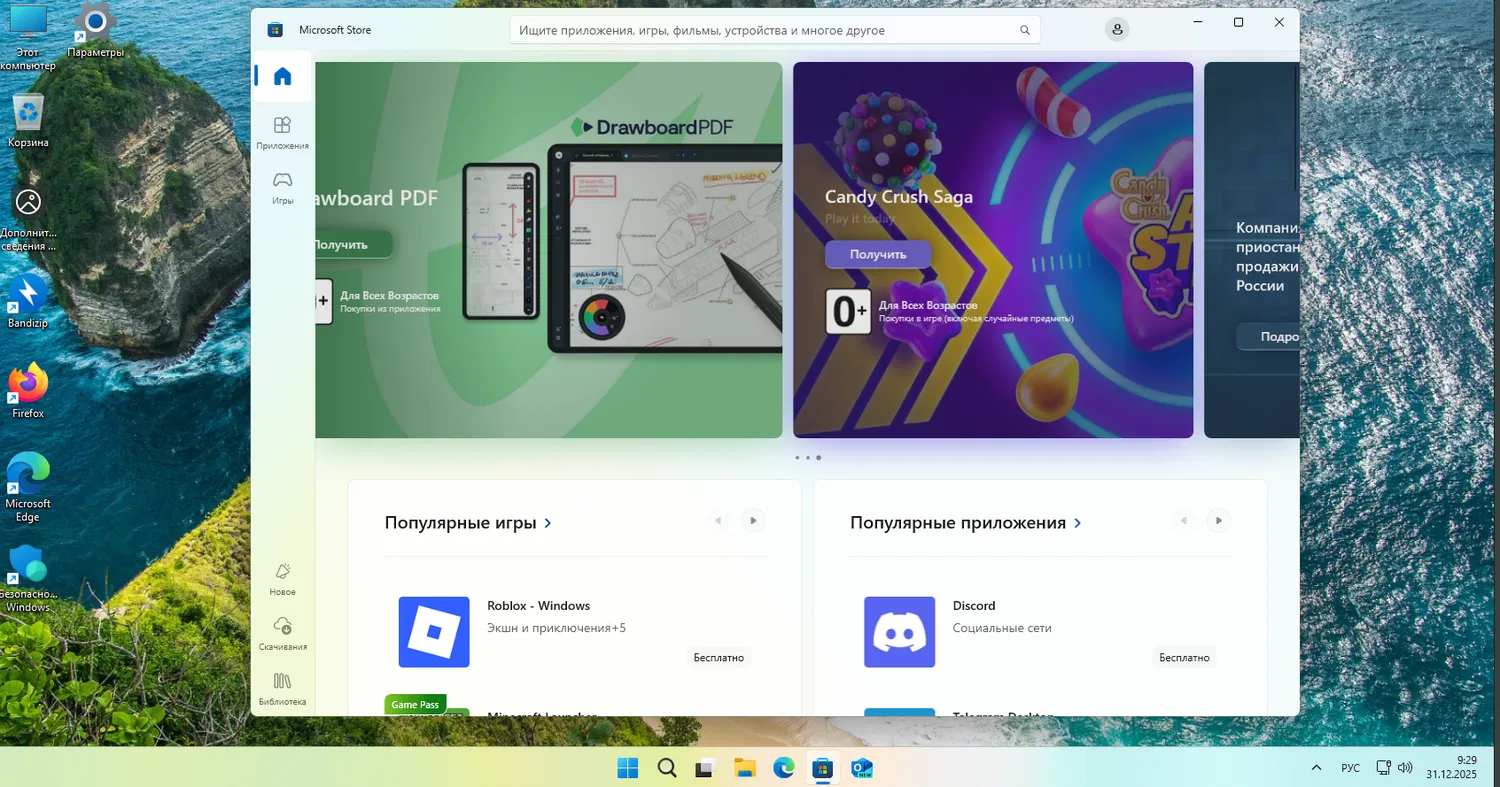Open the Приложения section in sidebar
Viewport: 1500px width, 787px height.
click(x=282, y=132)
